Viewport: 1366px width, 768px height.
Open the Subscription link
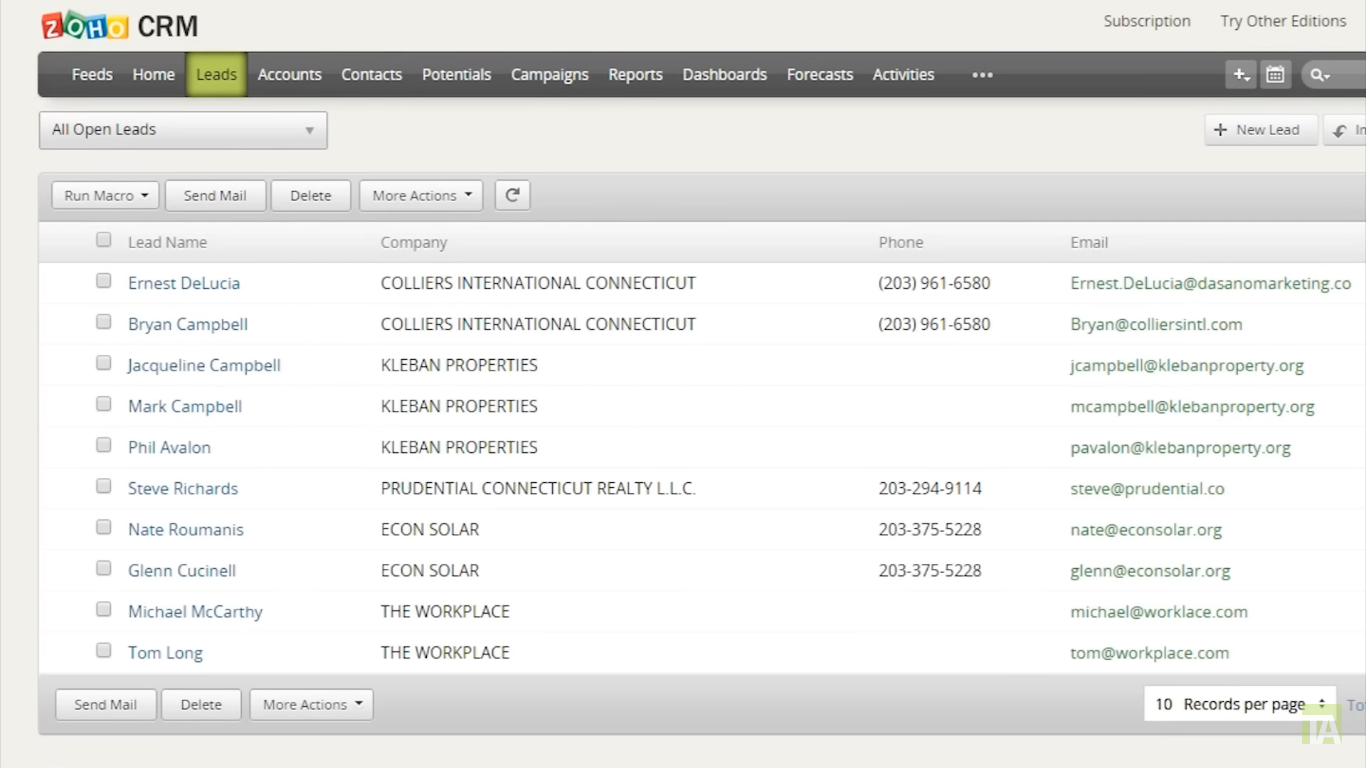pyautogui.click(x=1147, y=21)
